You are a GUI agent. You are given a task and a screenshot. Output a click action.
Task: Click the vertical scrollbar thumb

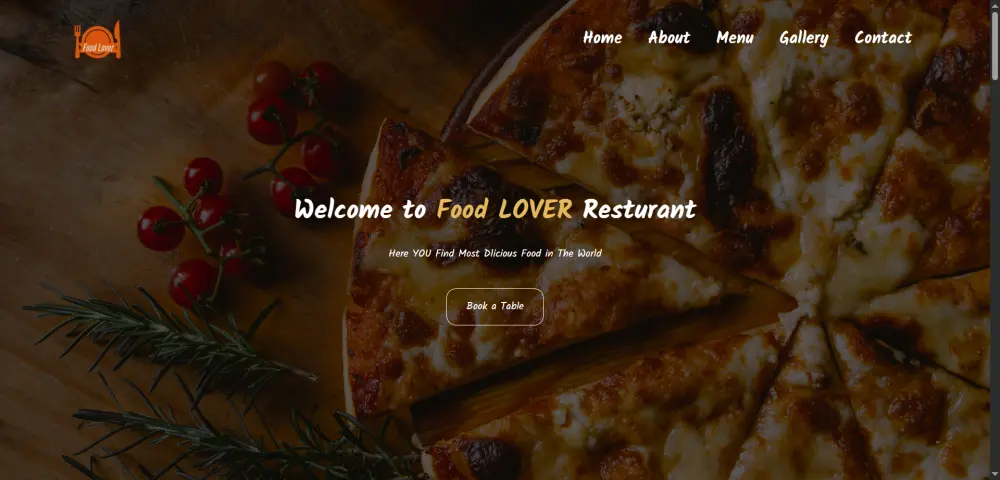coord(996,45)
